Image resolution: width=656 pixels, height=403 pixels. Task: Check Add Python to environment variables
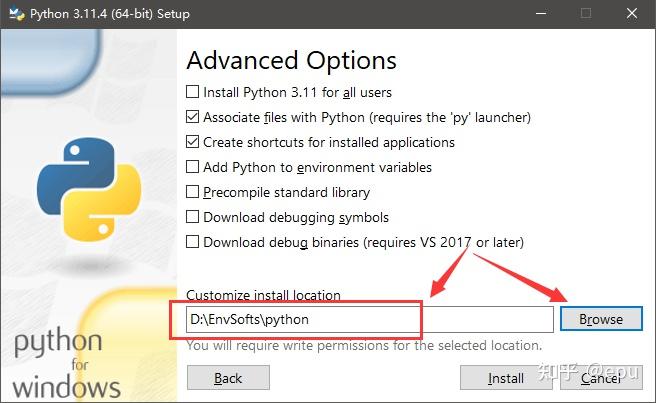(193, 167)
